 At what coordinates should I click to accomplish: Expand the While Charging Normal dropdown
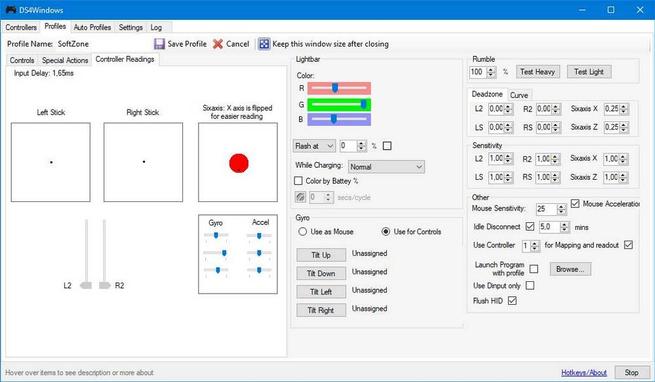(386, 167)
